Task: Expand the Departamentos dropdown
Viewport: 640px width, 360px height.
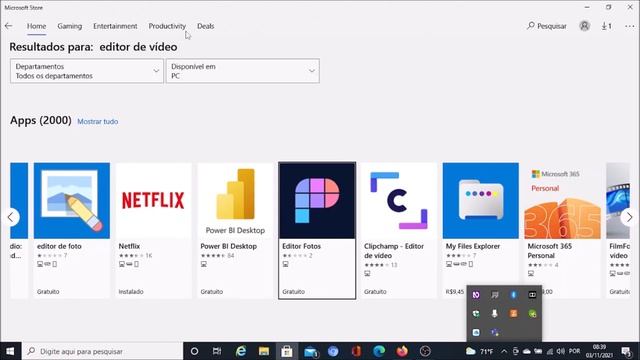Action: [87, 71]
